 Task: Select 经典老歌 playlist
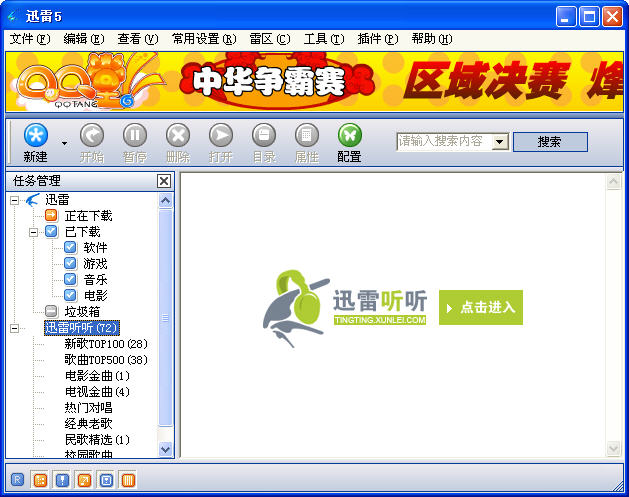[88, 424]
